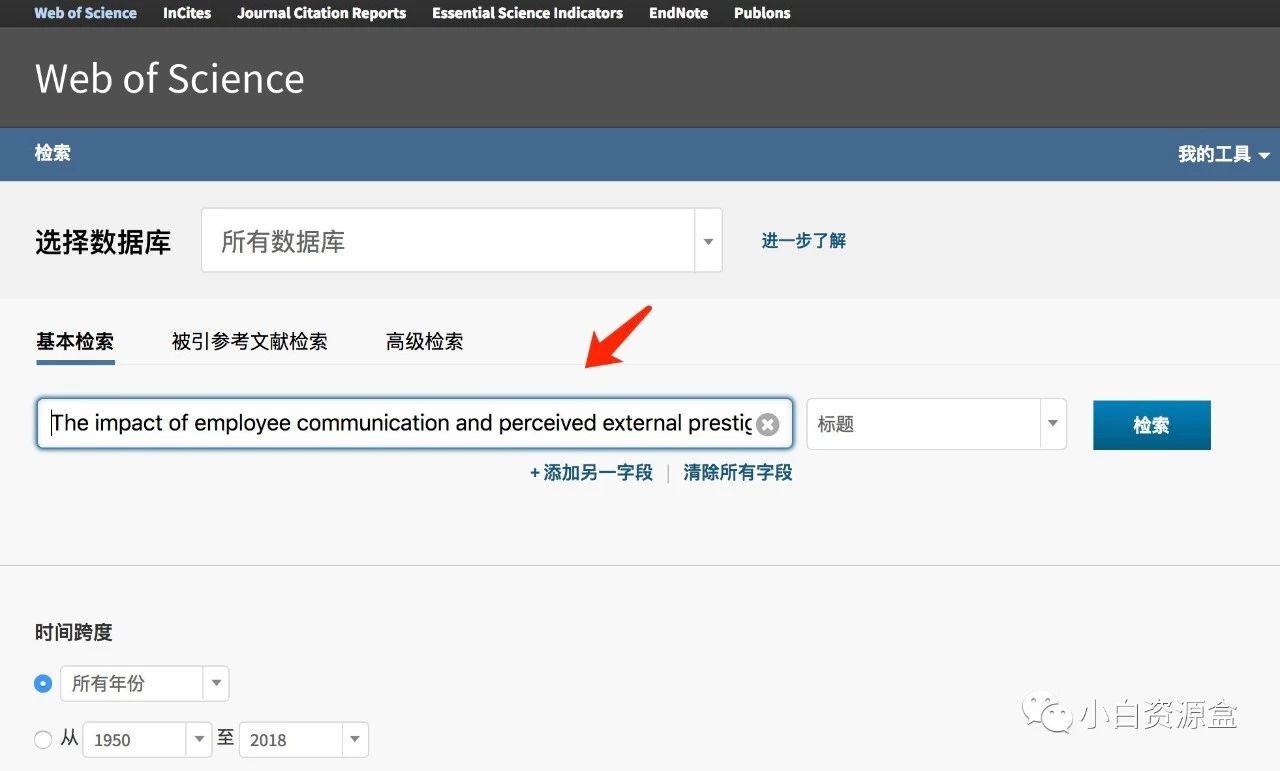Click the Web of Science logo title

[x=169, y=79]
